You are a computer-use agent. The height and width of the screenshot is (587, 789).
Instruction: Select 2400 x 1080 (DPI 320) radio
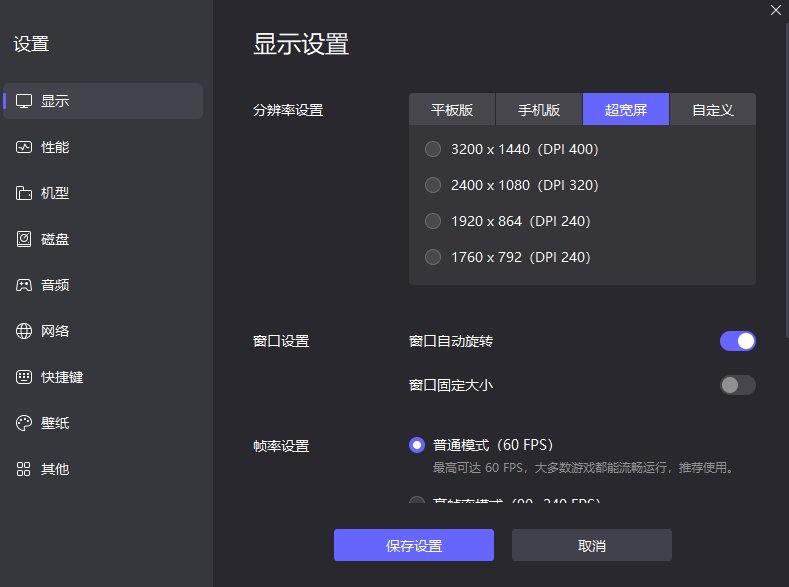tap(433, 185)
